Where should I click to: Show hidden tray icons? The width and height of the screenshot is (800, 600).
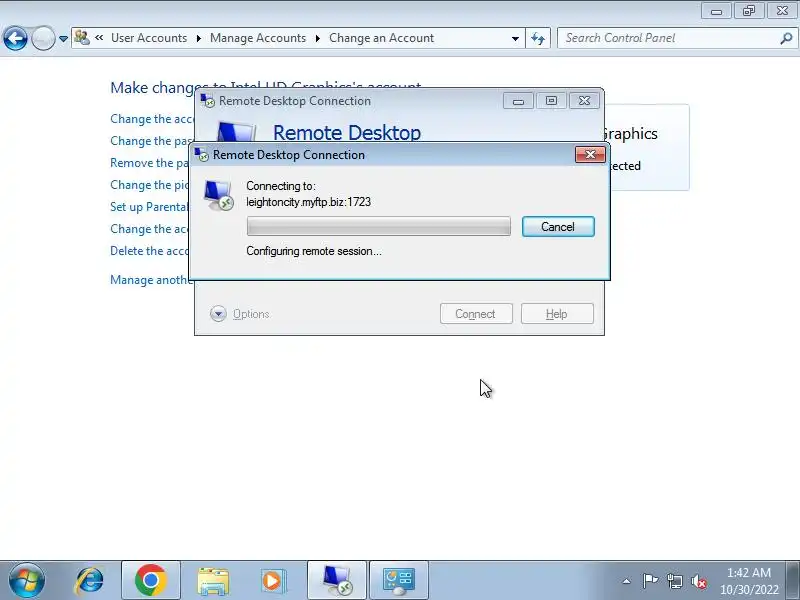pyautogui.click(x=627, y=581)
